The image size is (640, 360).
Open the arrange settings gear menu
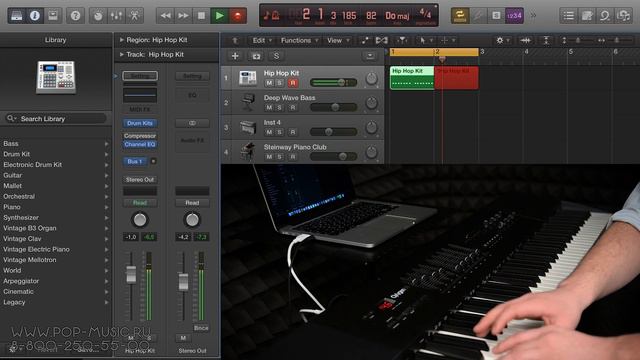click(502, 40)
